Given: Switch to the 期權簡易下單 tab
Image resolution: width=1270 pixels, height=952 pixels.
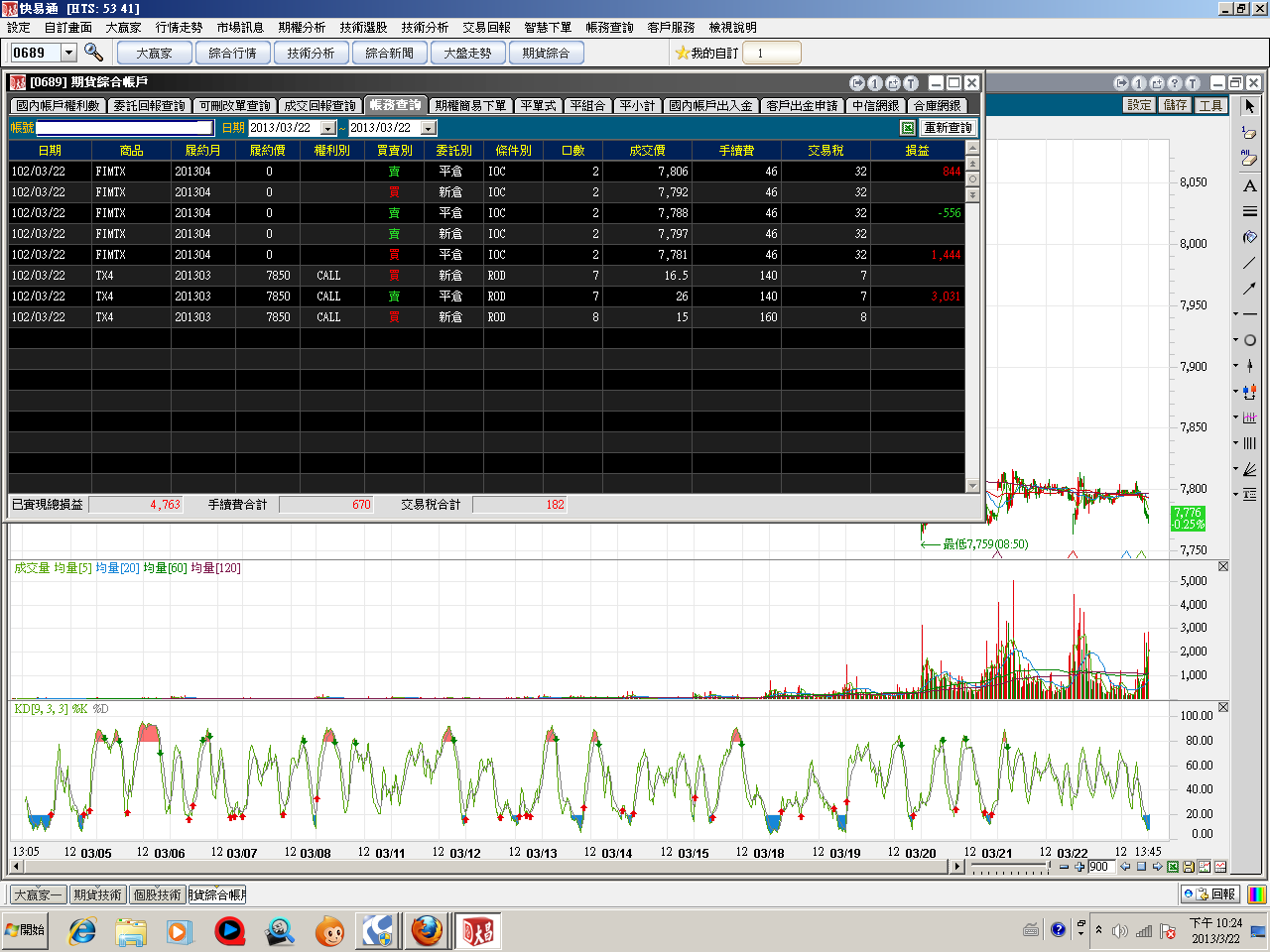Looking at the screenshot, I should [x=470, y=105].
